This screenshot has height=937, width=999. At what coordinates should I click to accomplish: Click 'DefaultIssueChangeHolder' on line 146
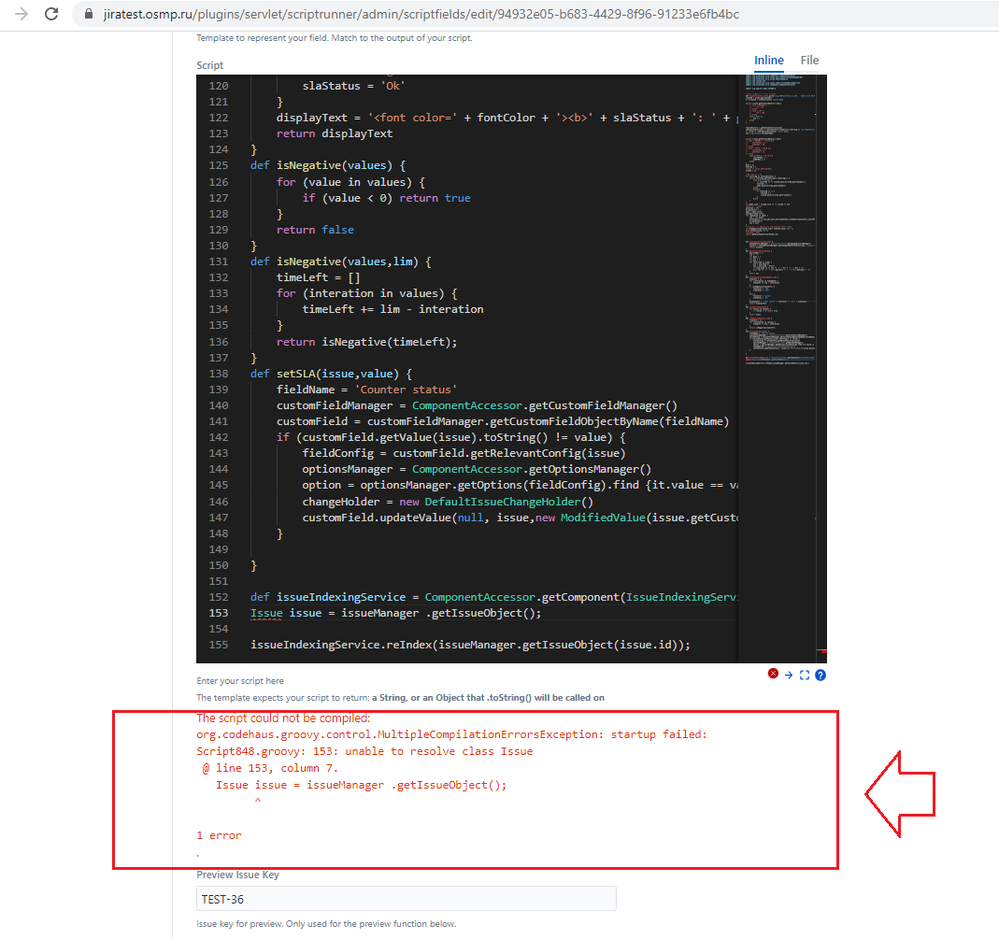(503, 501)
